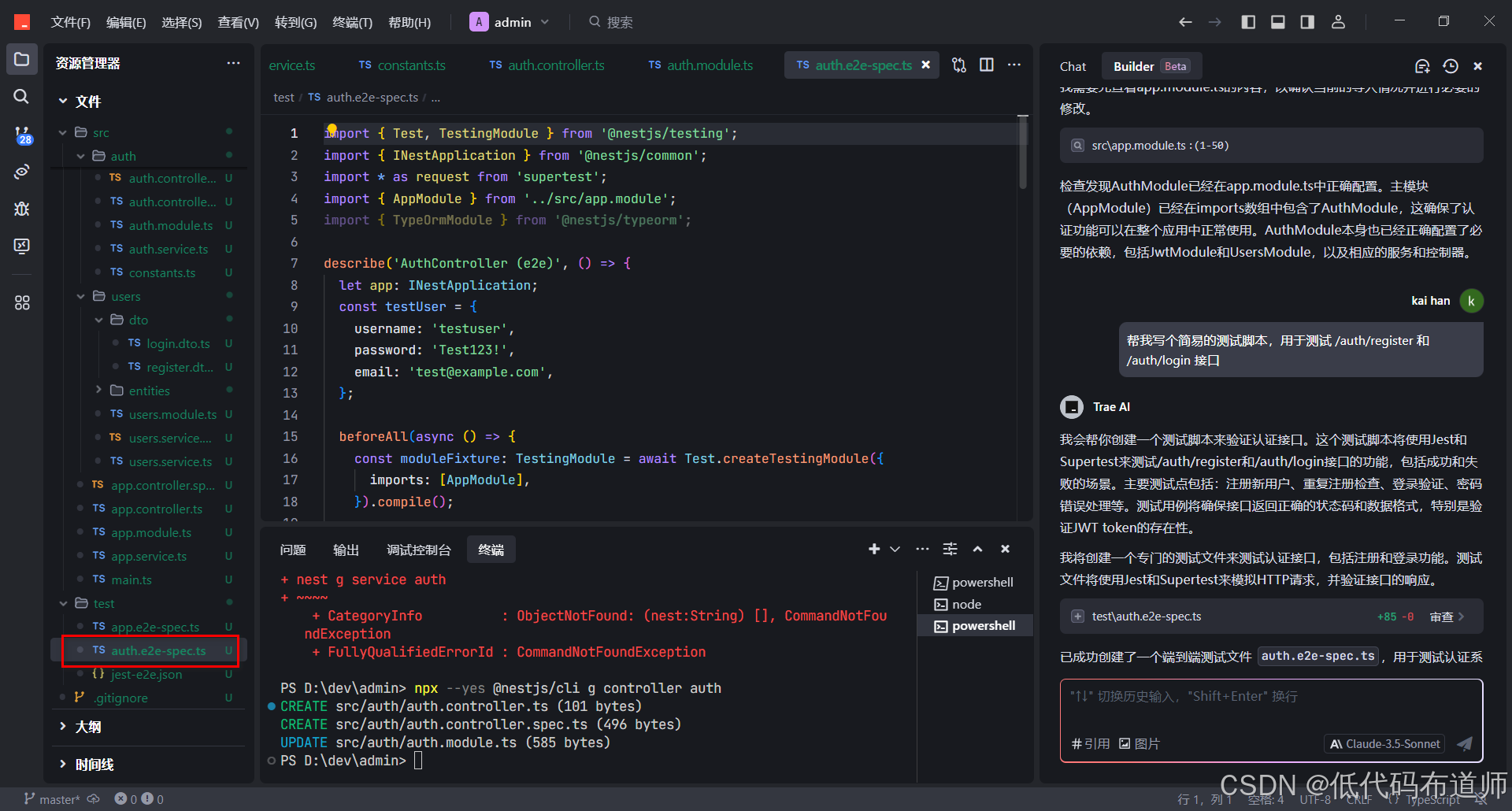This screenshot has height=811, width=1512.
Task: Switch to the constants.ts editor tab
Action: click(402, 65)
